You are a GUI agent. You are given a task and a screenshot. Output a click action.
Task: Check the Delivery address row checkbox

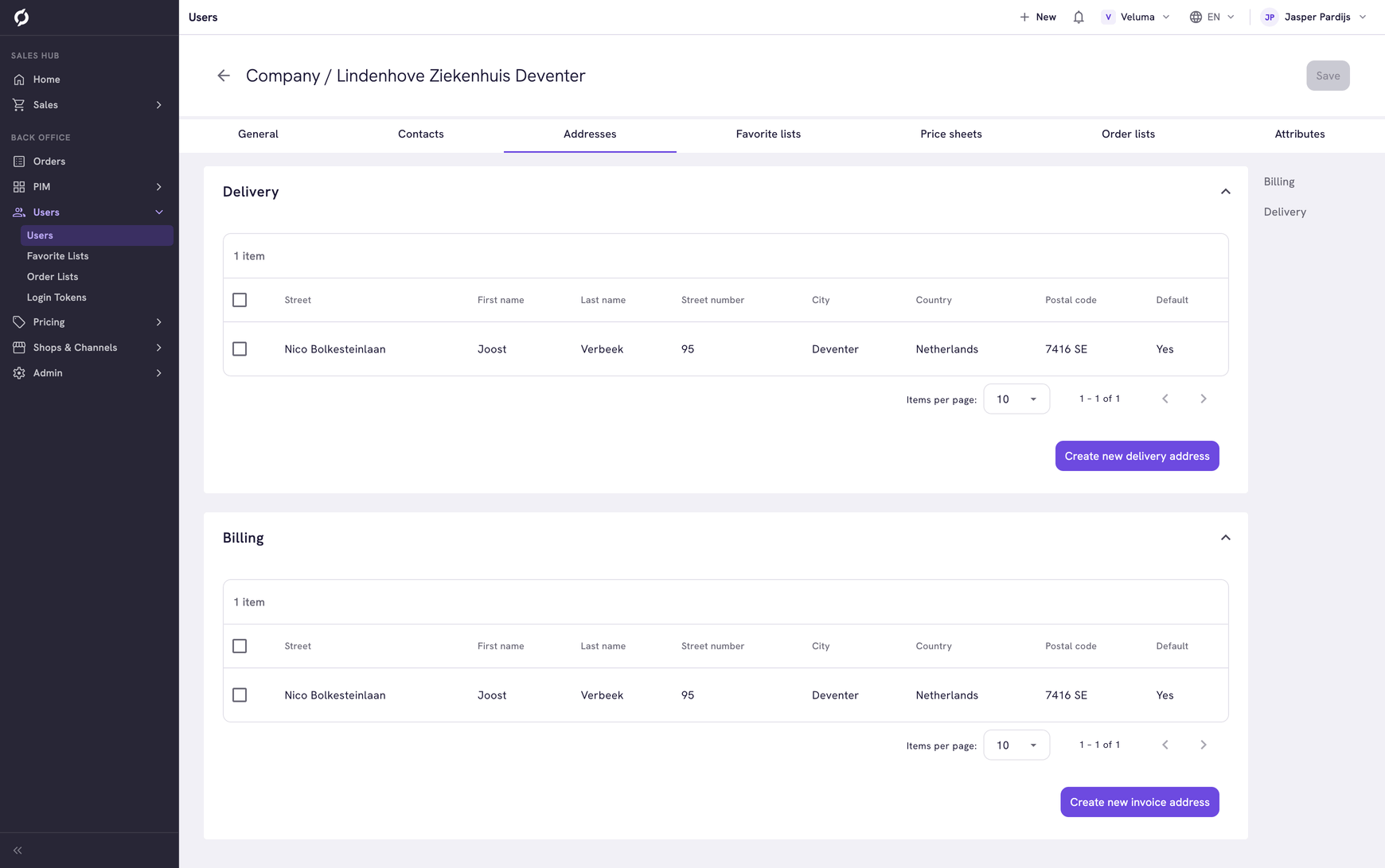point(240,349)
